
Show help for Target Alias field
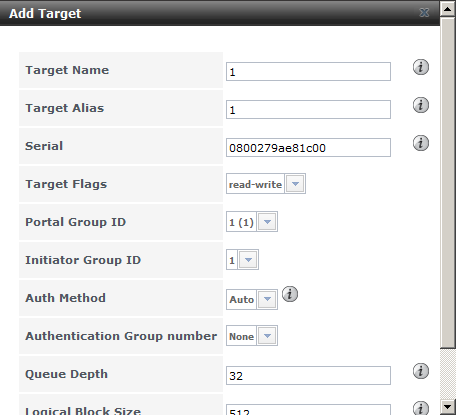(x=421, y=105)
